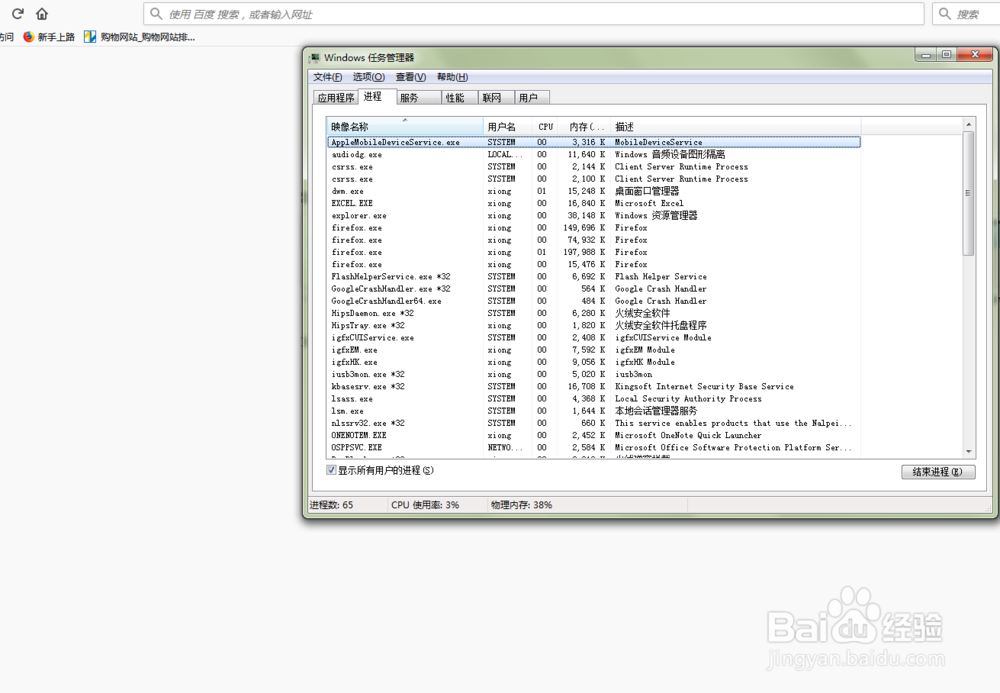
Task: Select the explorer.exe process
Action: (594, 215)
